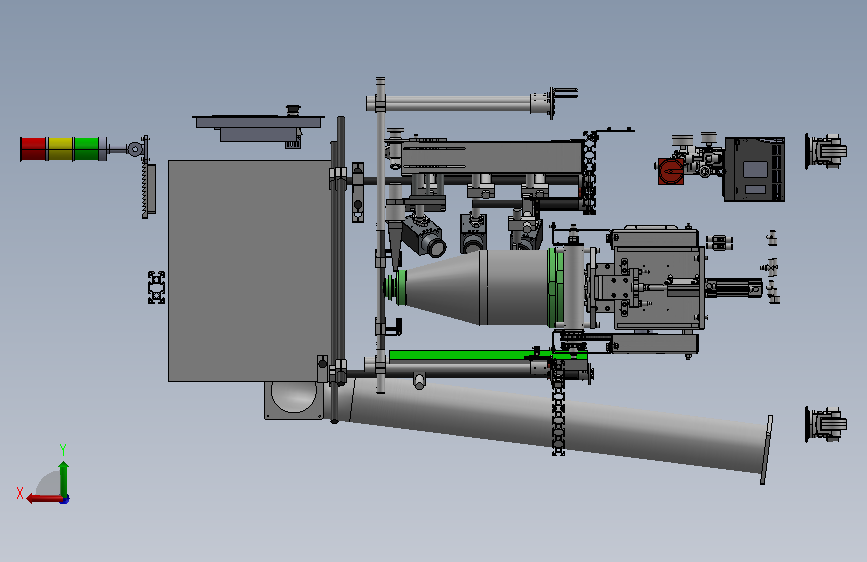Select the red rotary switch component
This screenshot has height=562, width=867.
click(x=670, y=171)
